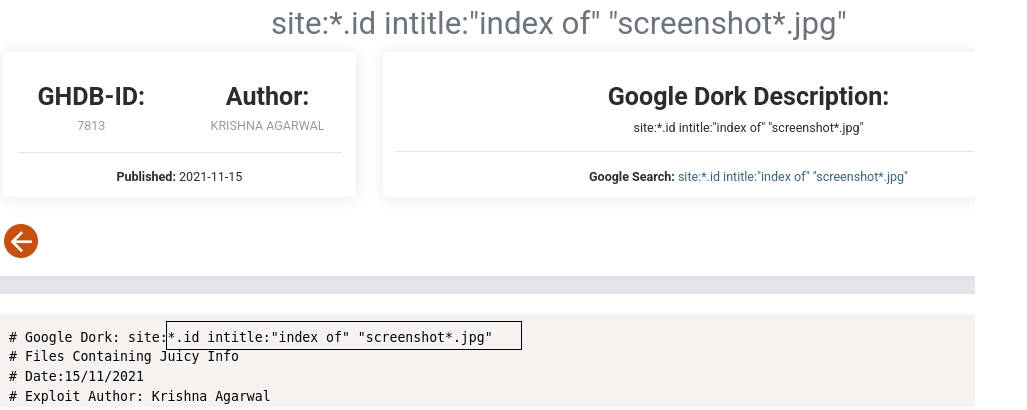Click author name Krishna Agarwal
This screenshot has width=1027, height=410.
(x=267, y=126)
